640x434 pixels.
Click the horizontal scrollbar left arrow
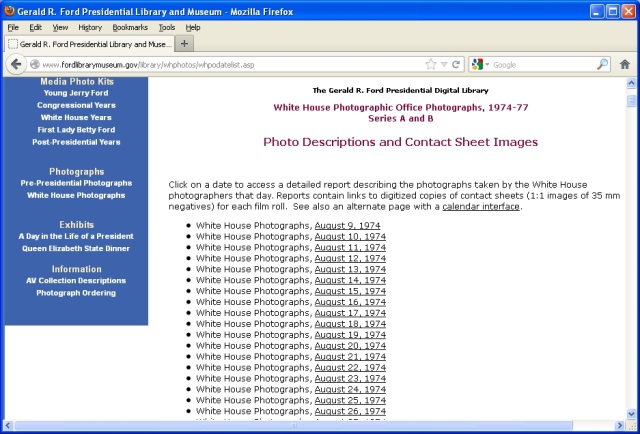pos(9,425)
